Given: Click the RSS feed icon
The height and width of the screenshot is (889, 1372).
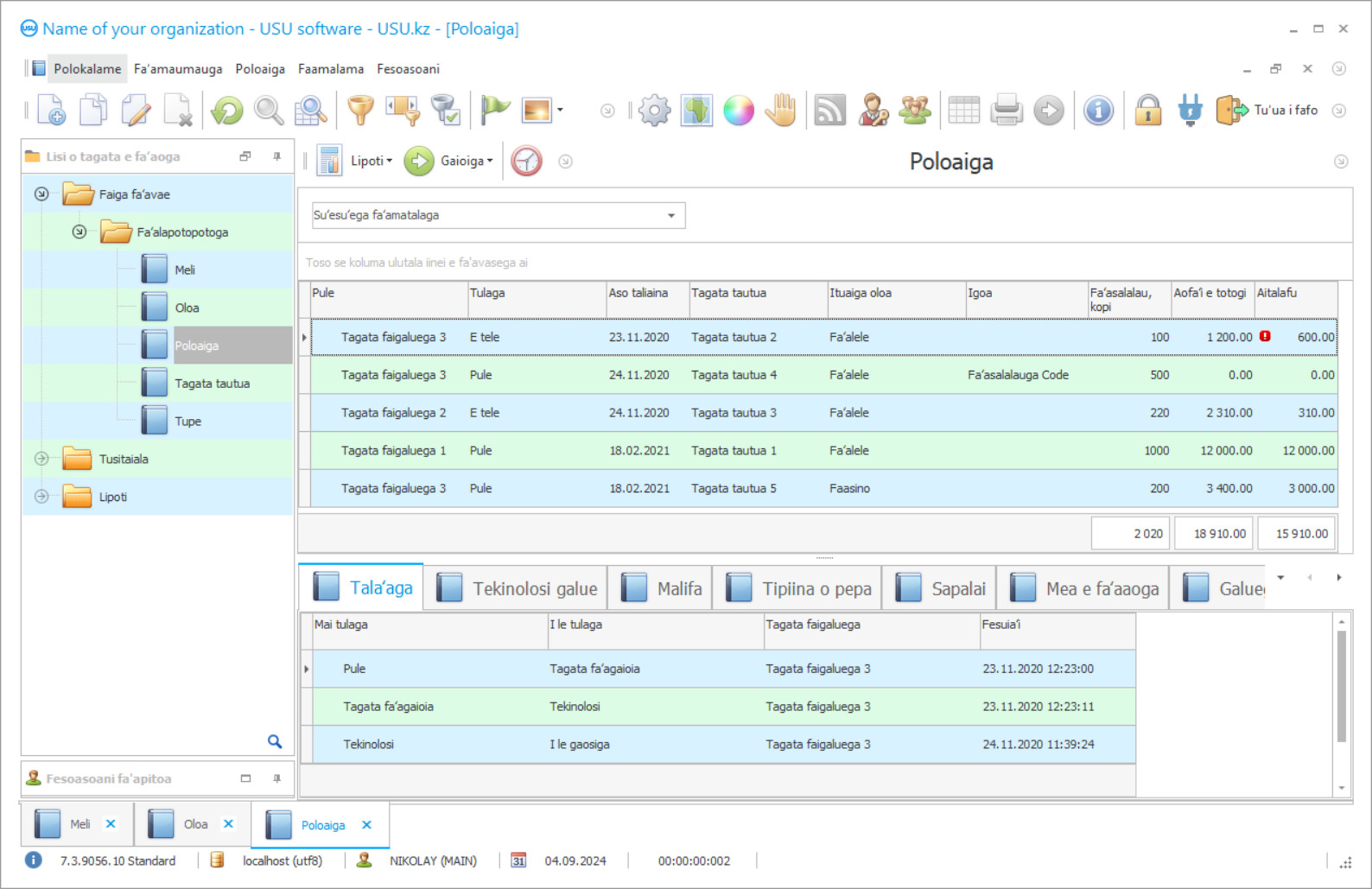Looking at the screenshot, I should (830, 111).
